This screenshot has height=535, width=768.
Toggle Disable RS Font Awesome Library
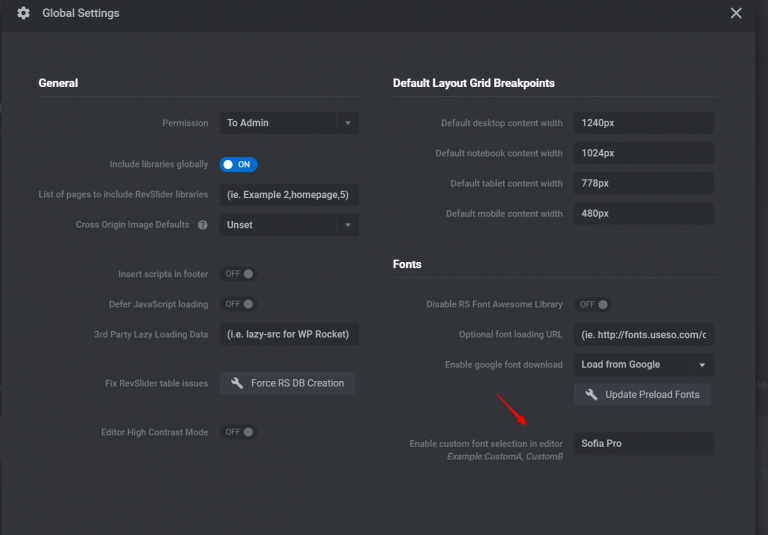pos(594,304)
